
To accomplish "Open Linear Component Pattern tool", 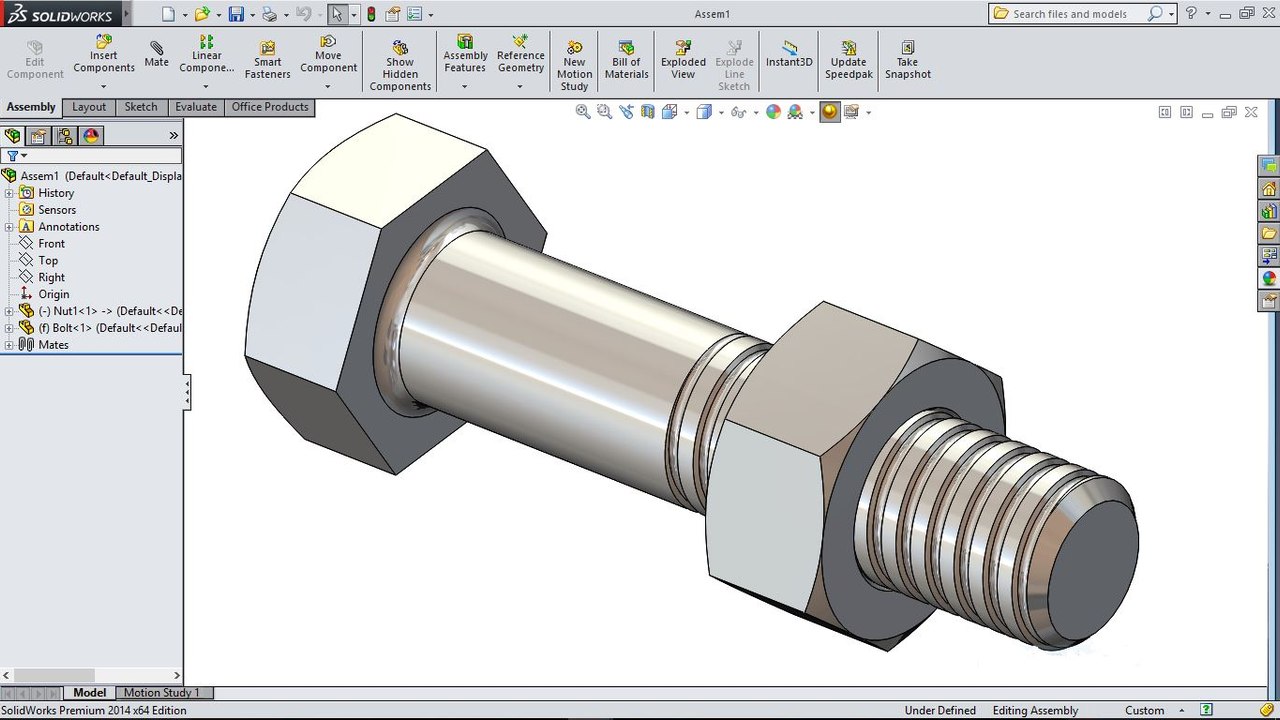I will click(x=206, y=55).
